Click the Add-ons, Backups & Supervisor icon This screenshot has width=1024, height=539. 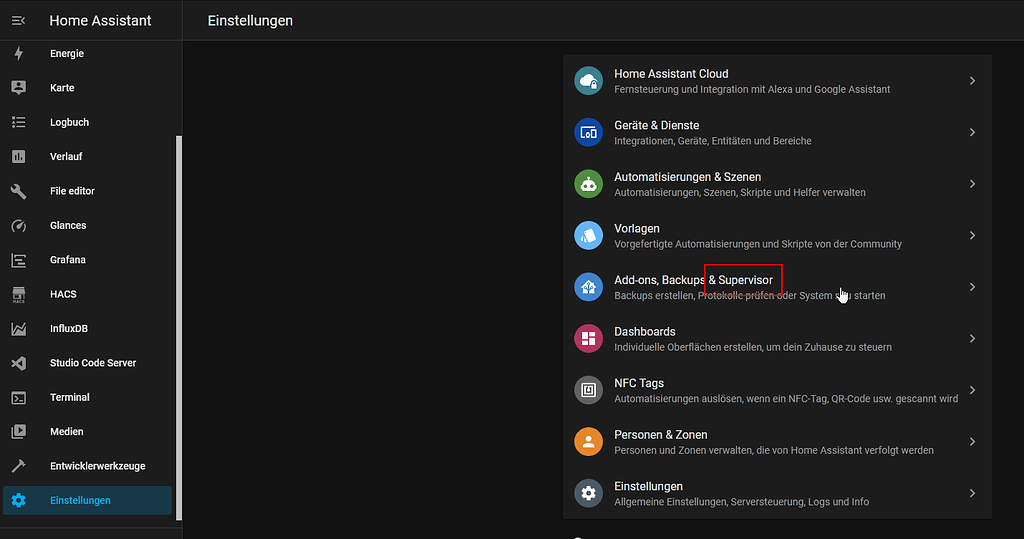click(x=588, y=287)
